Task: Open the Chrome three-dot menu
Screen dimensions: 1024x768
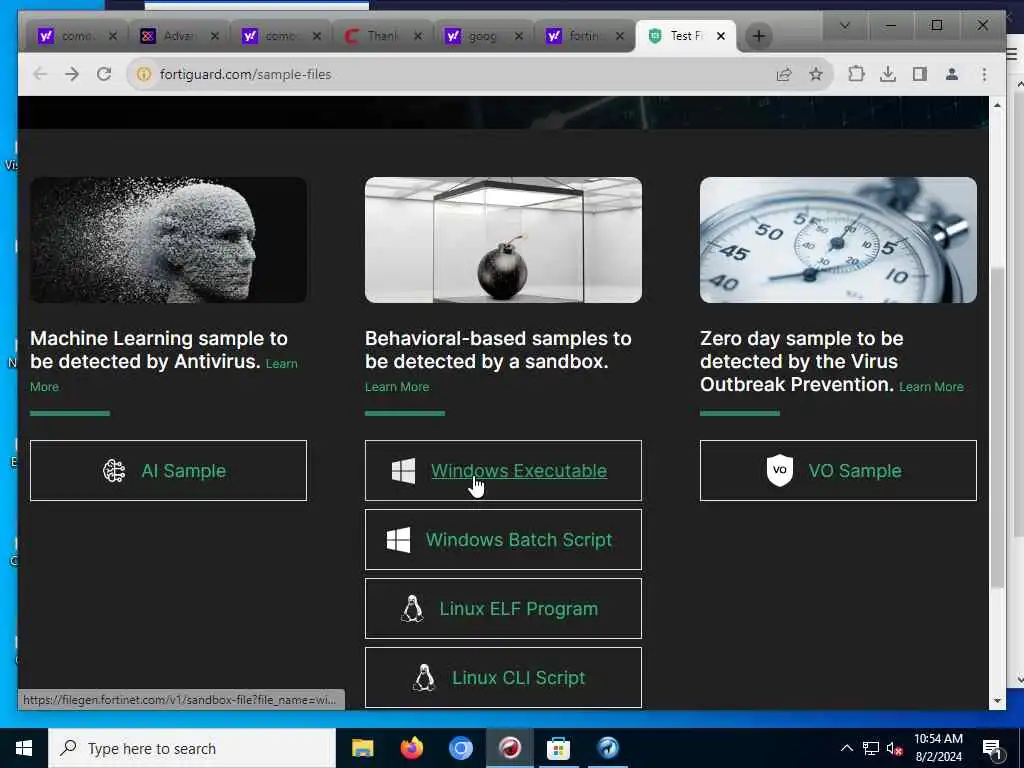Action: pyautogui.click(x=984, y=74)
